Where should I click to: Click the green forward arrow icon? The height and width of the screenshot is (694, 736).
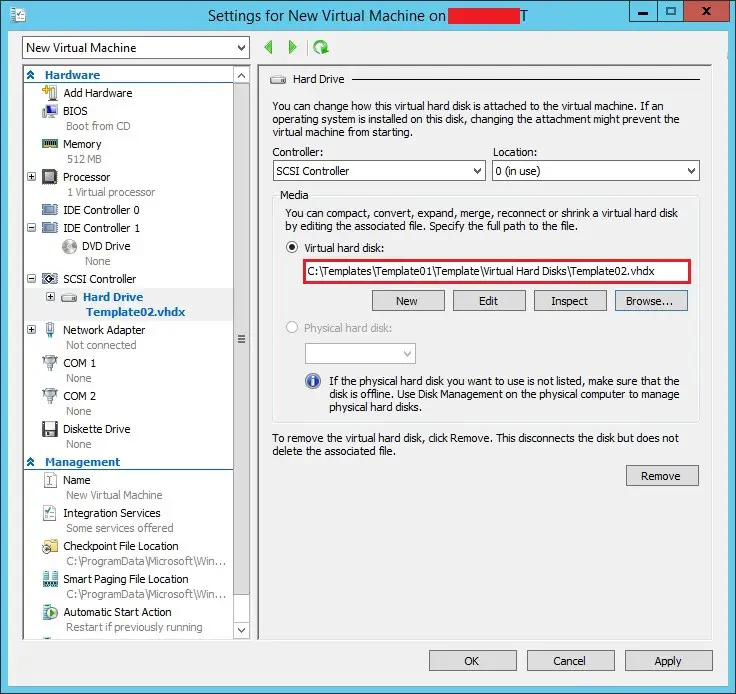click(292, 47)
